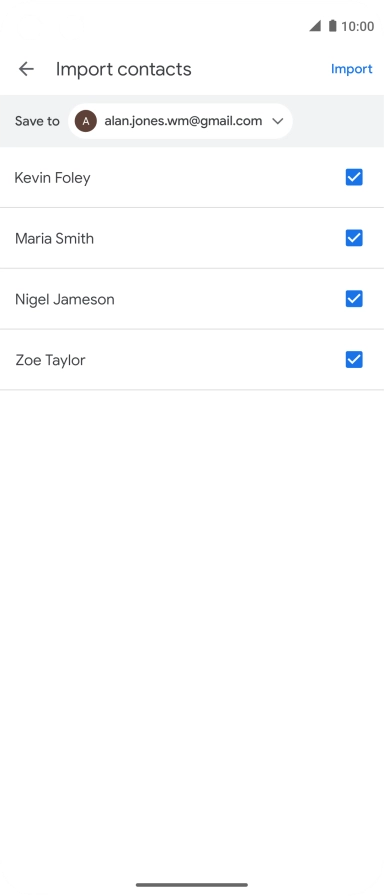Tap the Save to label

pos(37,121)
